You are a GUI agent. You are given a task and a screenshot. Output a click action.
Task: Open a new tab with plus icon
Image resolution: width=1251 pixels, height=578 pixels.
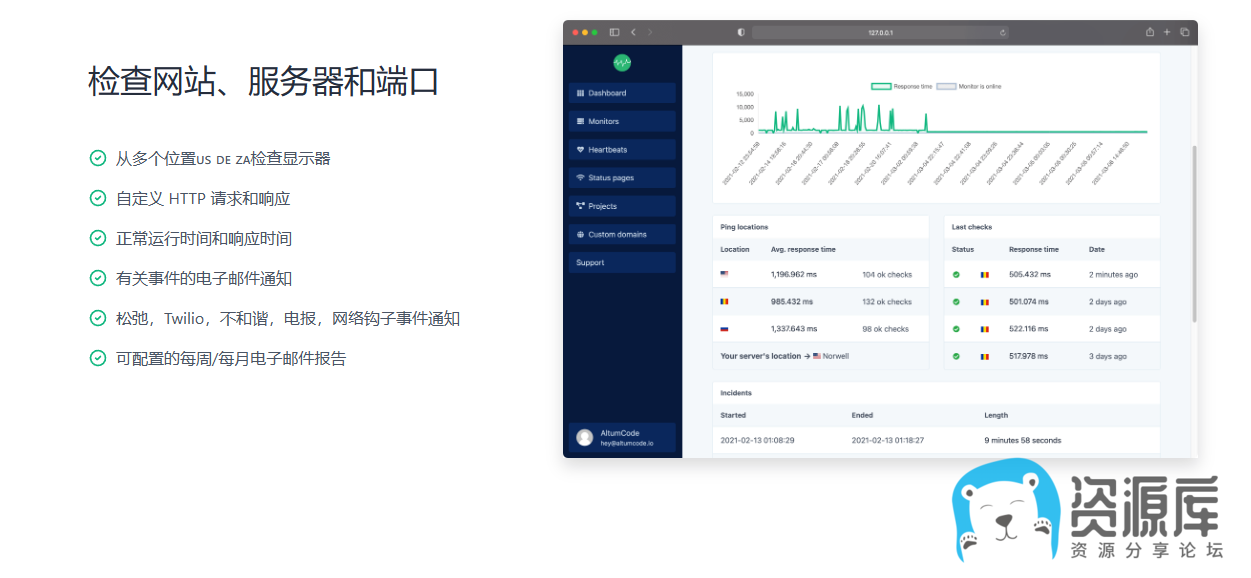pos(1167,32)
